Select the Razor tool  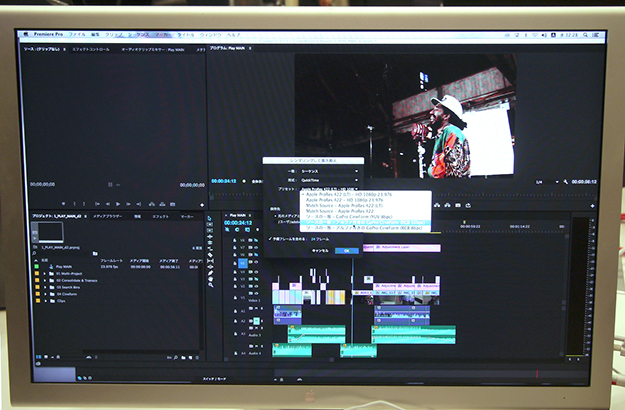click(210, 255)
